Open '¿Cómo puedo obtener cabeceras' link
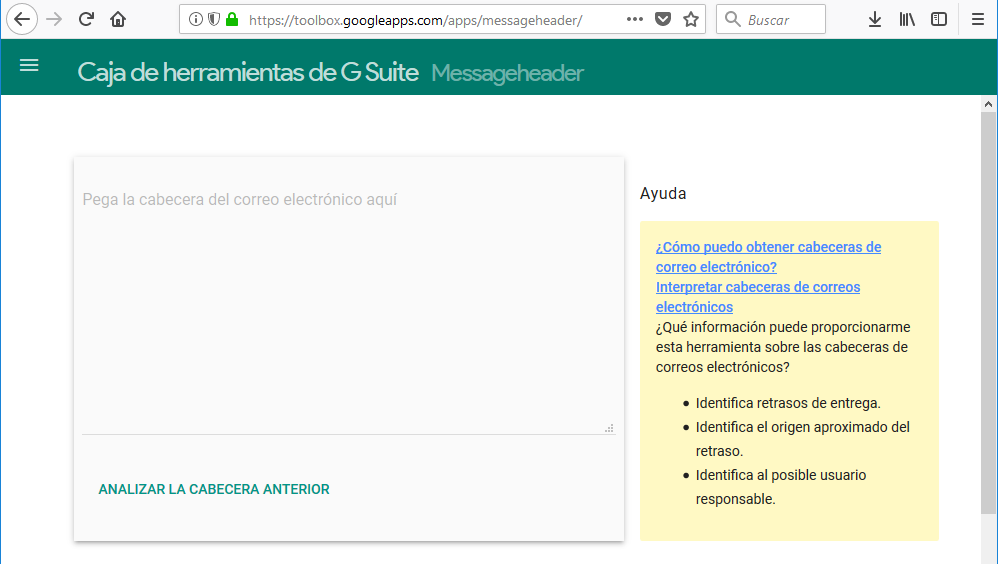This screenshot has height=564, width=998. coord(768,257)
